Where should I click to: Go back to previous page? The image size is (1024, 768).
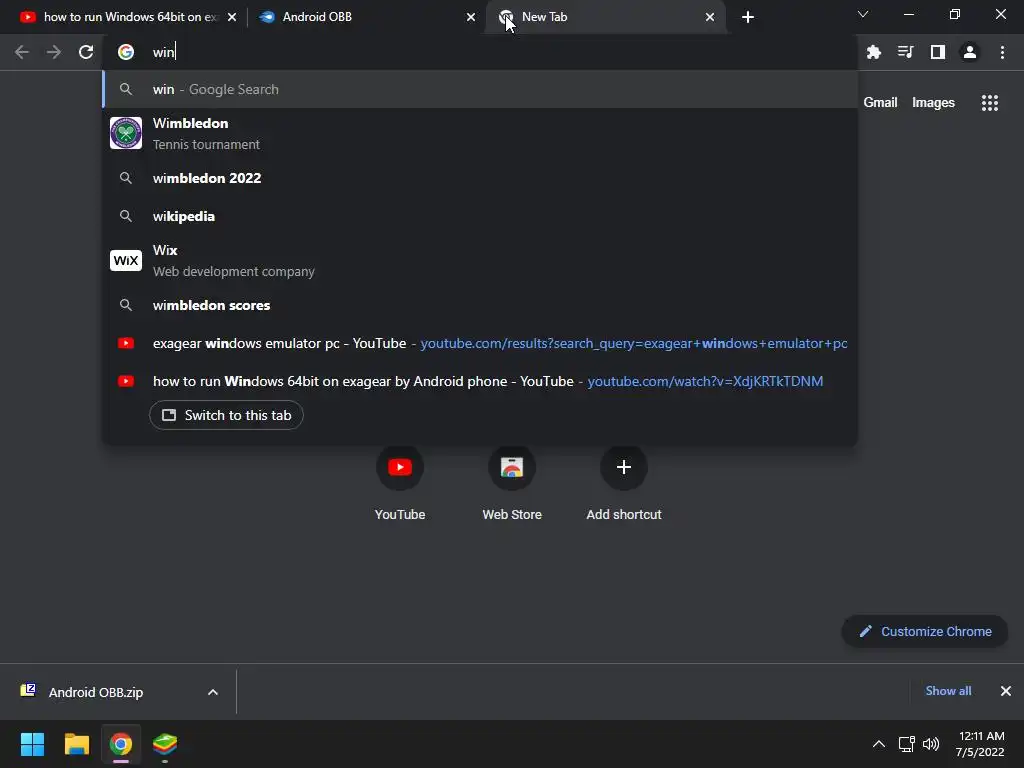click(x=22, y=52)
